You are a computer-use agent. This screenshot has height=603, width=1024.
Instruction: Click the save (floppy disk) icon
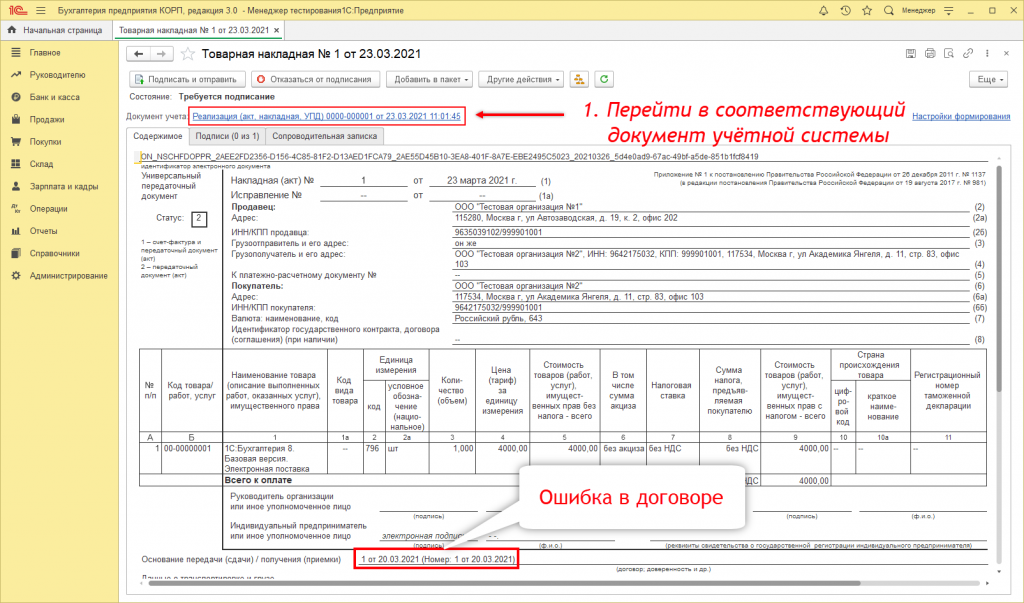[911, 53]
